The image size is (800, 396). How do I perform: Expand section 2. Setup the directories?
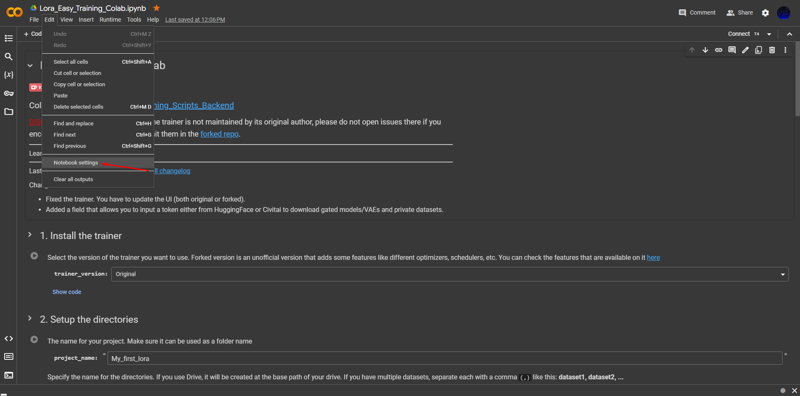click(30, 318)
